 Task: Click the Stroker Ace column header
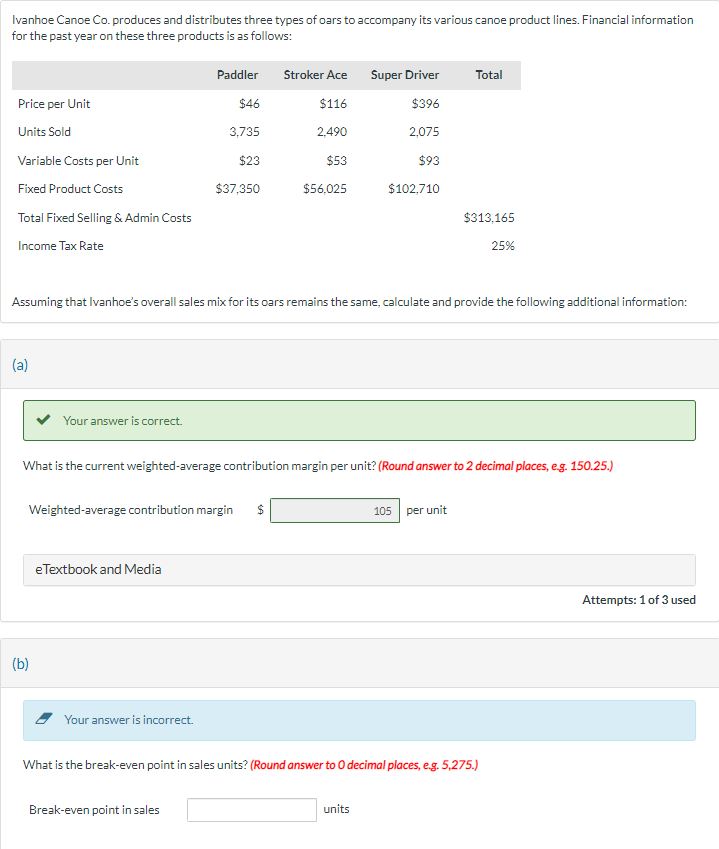point(315,75)
